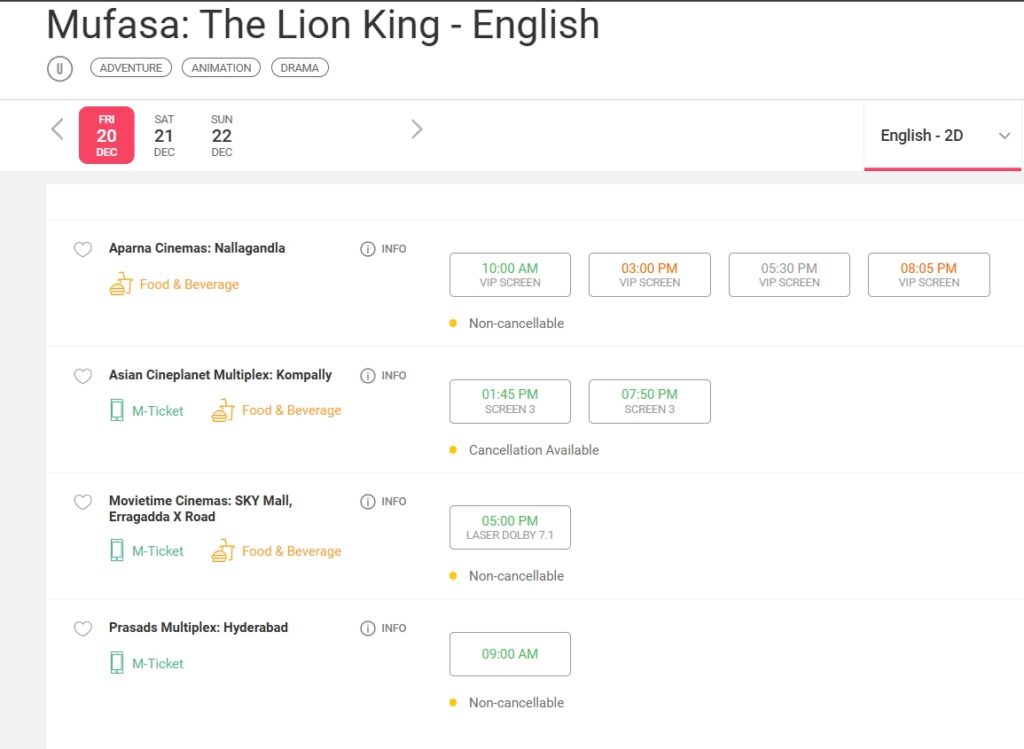Open the English - 2D language dropdown

point(942,136)
